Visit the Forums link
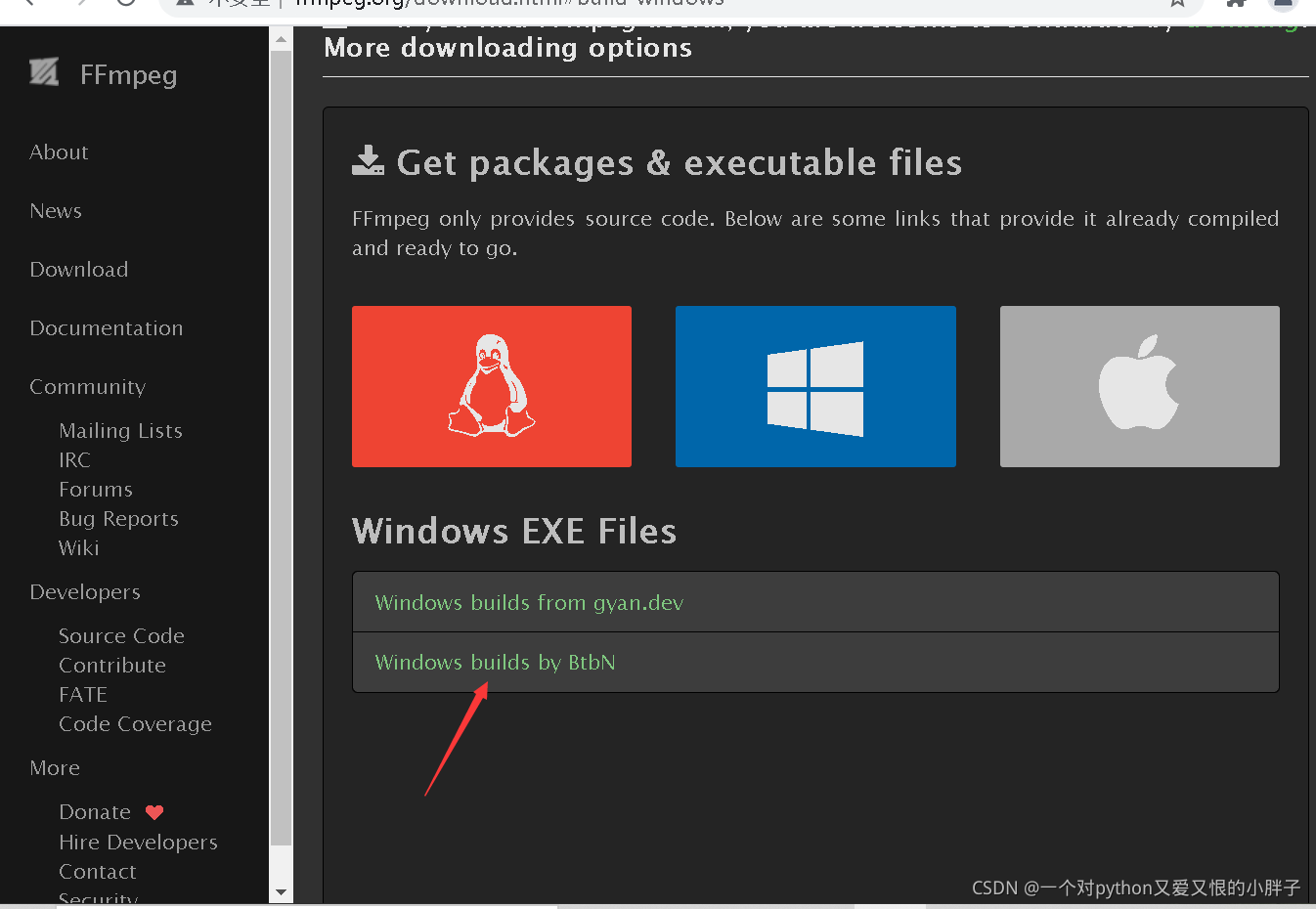1316x909 pixels. (x=96, y=490)
